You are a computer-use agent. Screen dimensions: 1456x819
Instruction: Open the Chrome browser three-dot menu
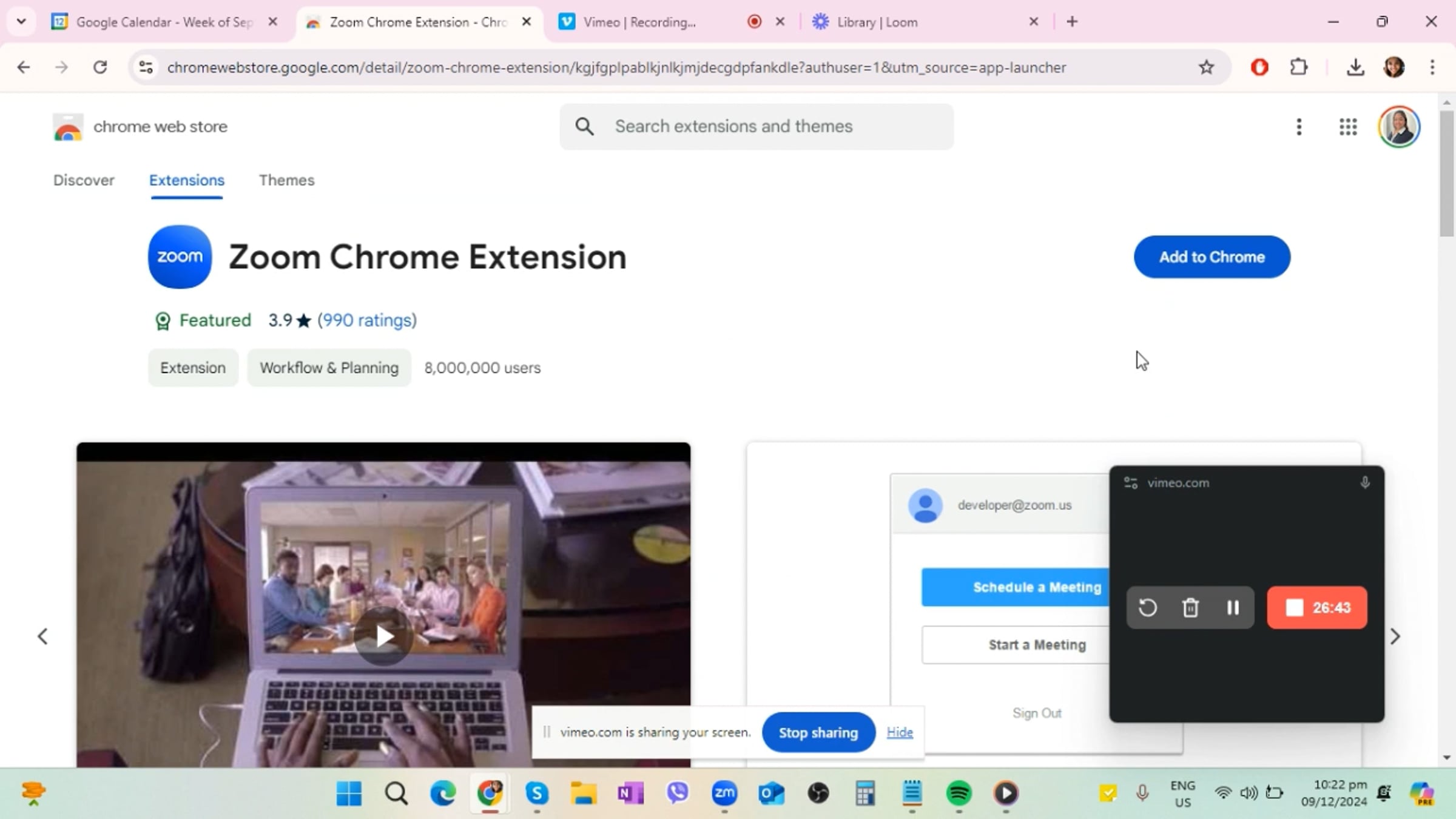(x=1432, y=67)
